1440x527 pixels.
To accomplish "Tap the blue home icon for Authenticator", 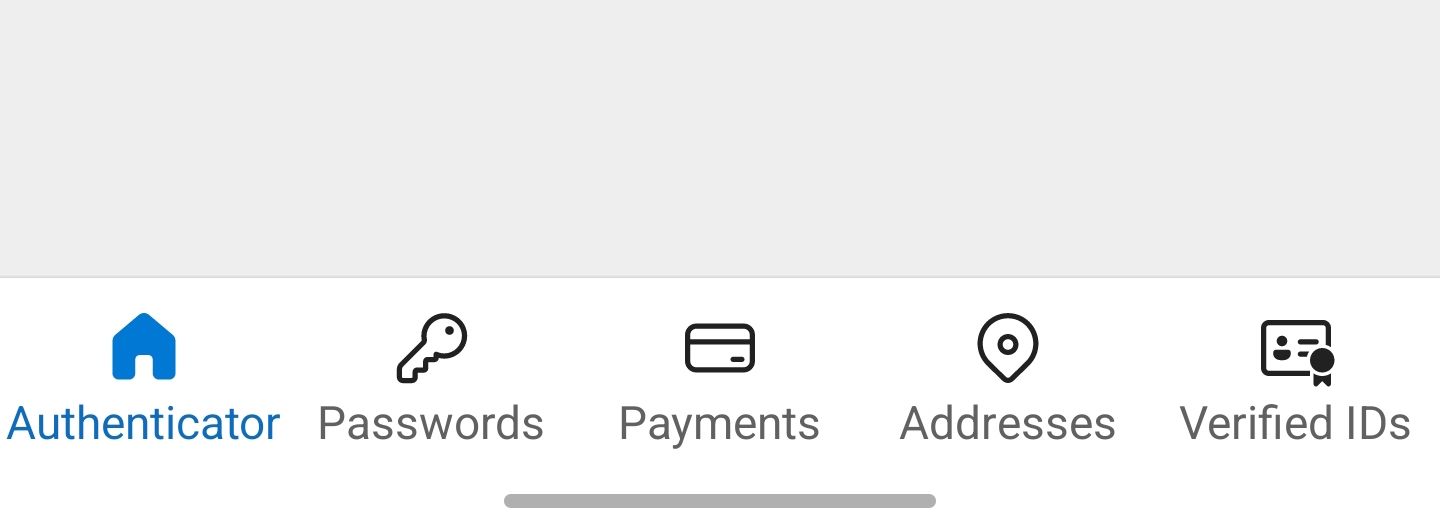I will pos(144,347).
